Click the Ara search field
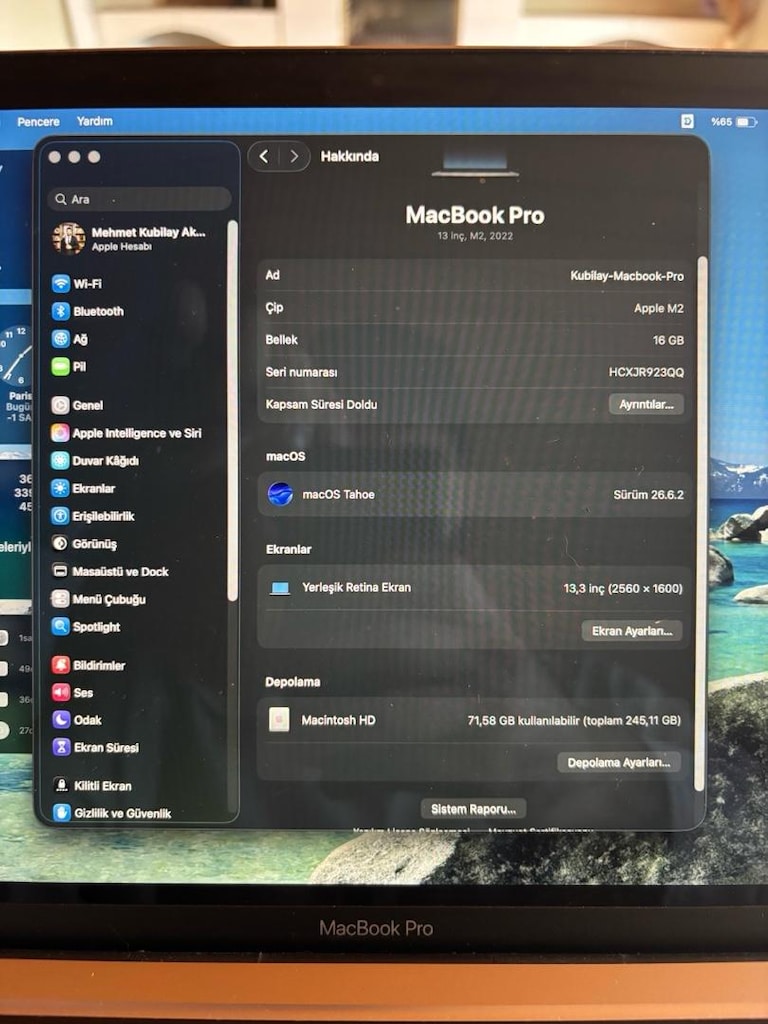This screenshot has height=1024, width=768. pos(139,199)
